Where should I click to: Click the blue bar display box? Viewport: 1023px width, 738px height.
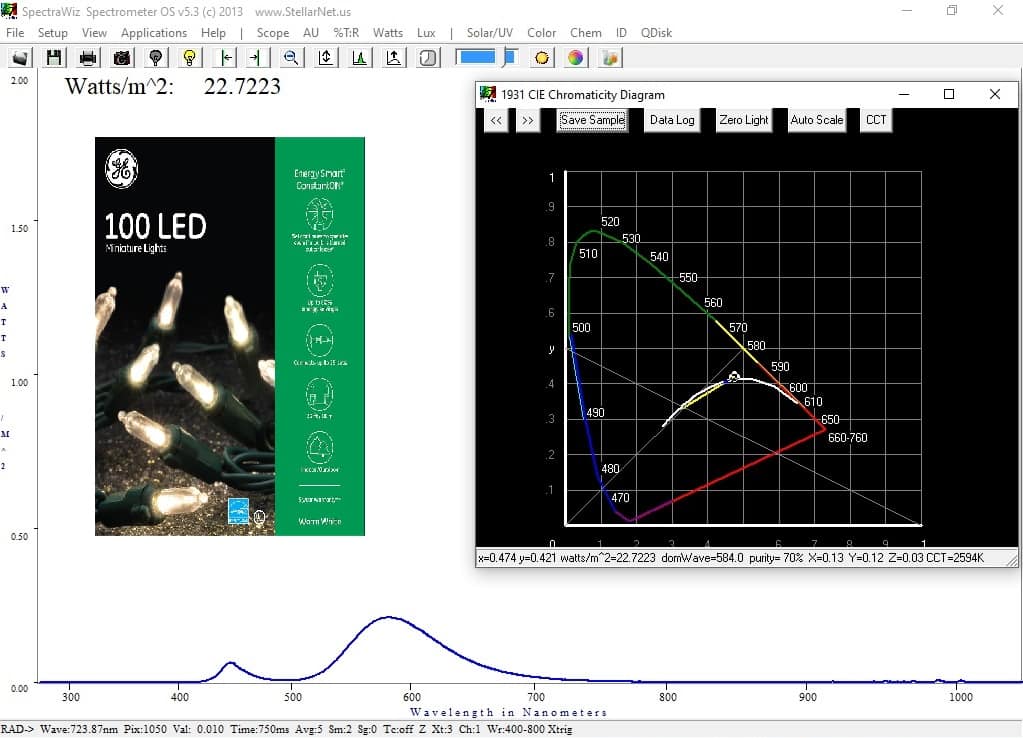click(477, 57)
